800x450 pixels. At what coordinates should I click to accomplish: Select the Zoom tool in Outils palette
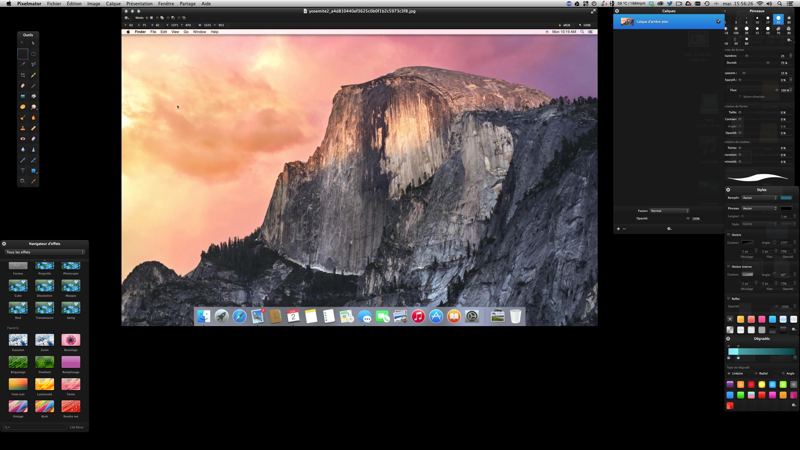click(x=22, y=181)
